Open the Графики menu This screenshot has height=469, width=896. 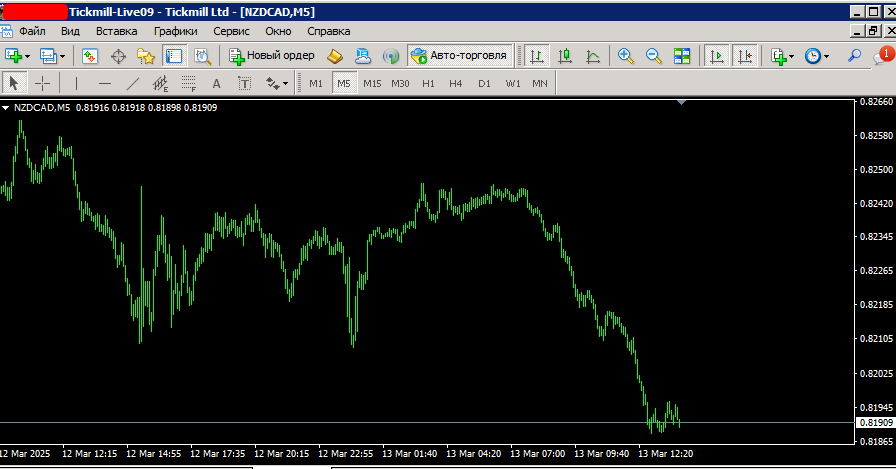coord(175,31)
